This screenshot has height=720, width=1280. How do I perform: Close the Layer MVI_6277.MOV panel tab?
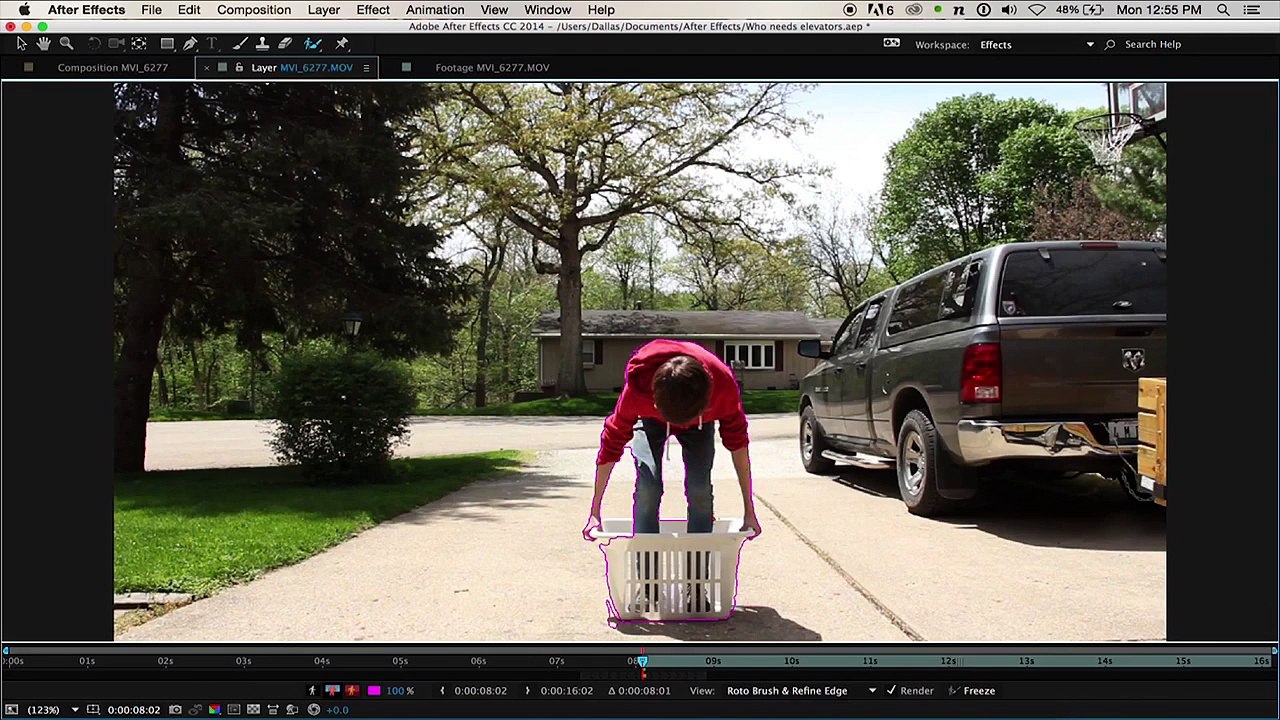pos(206,67)
